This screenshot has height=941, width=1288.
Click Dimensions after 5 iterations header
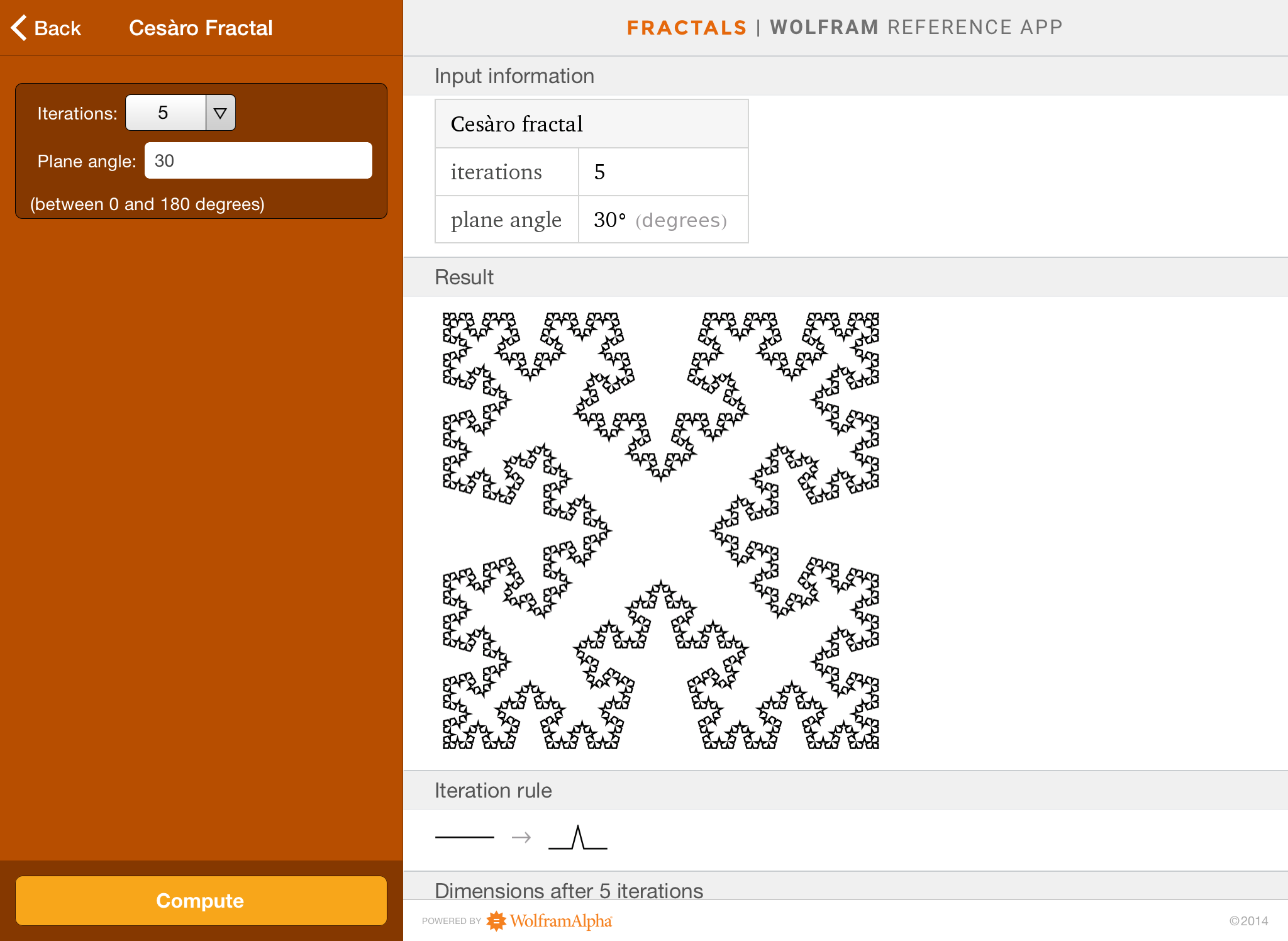(x=569, y=890)
